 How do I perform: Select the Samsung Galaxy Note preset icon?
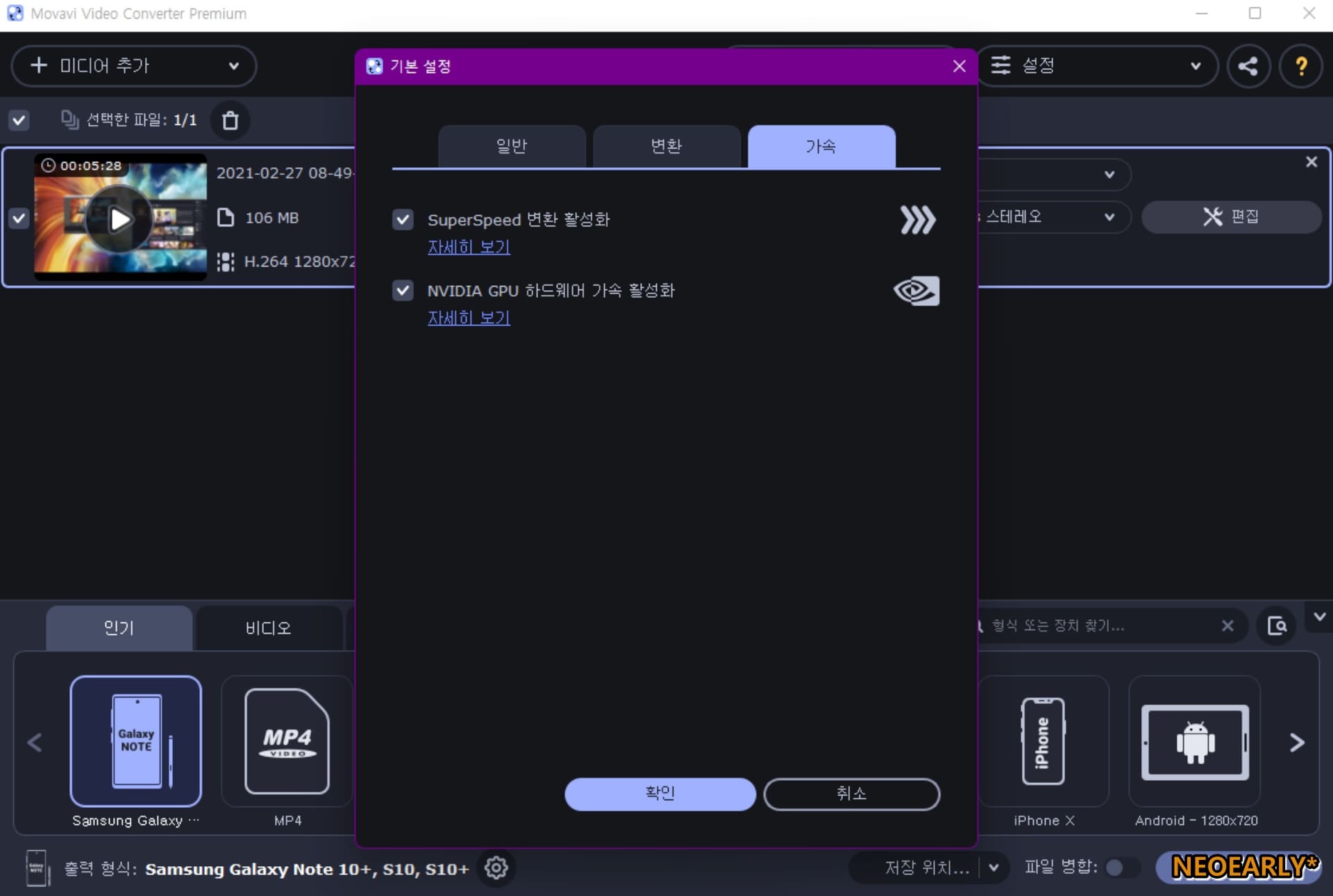click(x=136, y=741)
